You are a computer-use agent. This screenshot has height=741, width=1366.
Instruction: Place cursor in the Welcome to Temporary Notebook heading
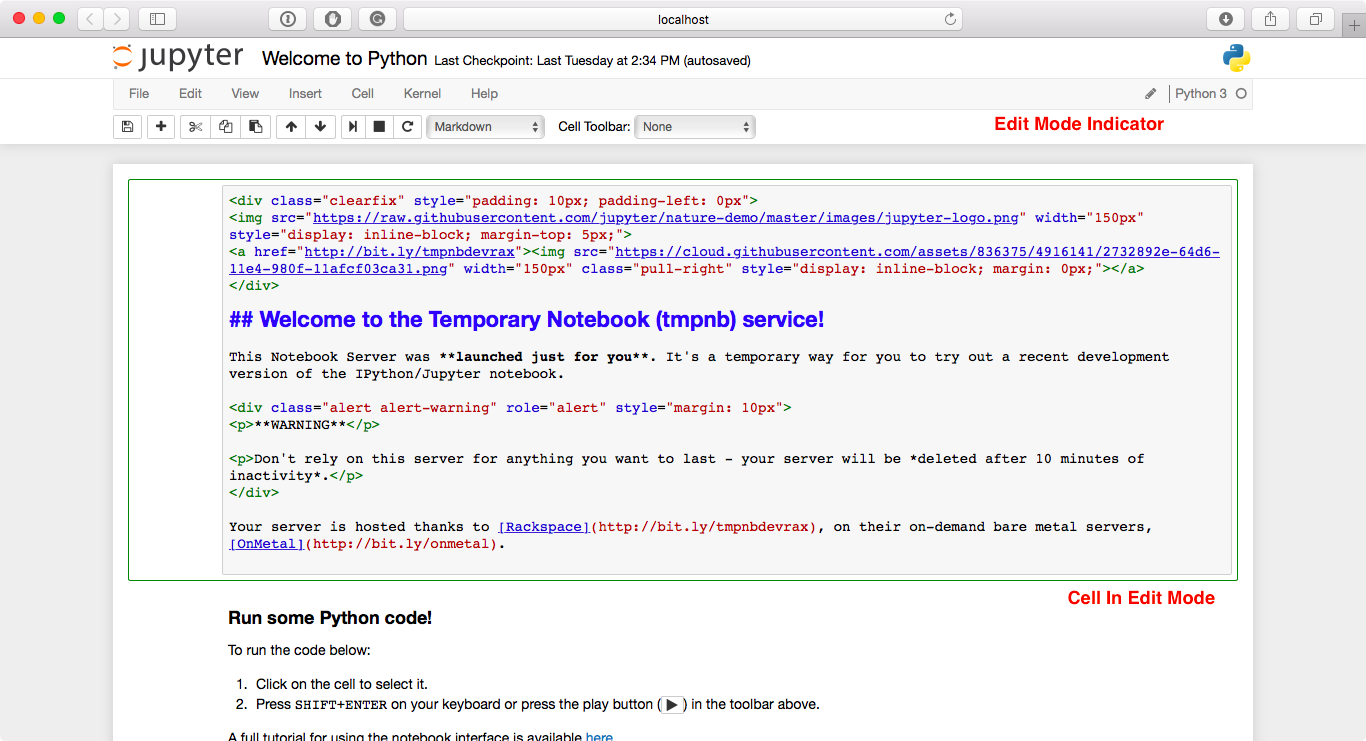[527, 320]
